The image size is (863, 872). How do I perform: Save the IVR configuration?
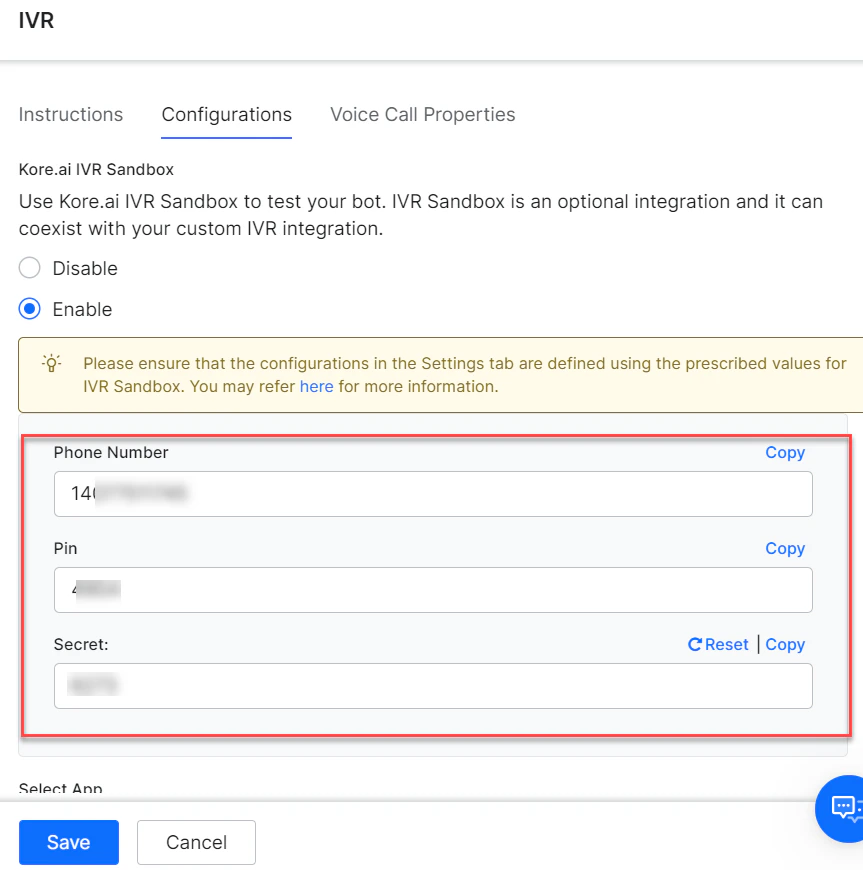(68, 842)
